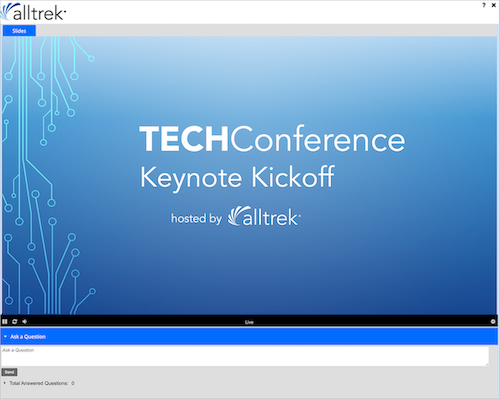This screenshot has height=399, width=500.
Task: Click hosted by alltrek logo on slide
Action: (236, 217)
